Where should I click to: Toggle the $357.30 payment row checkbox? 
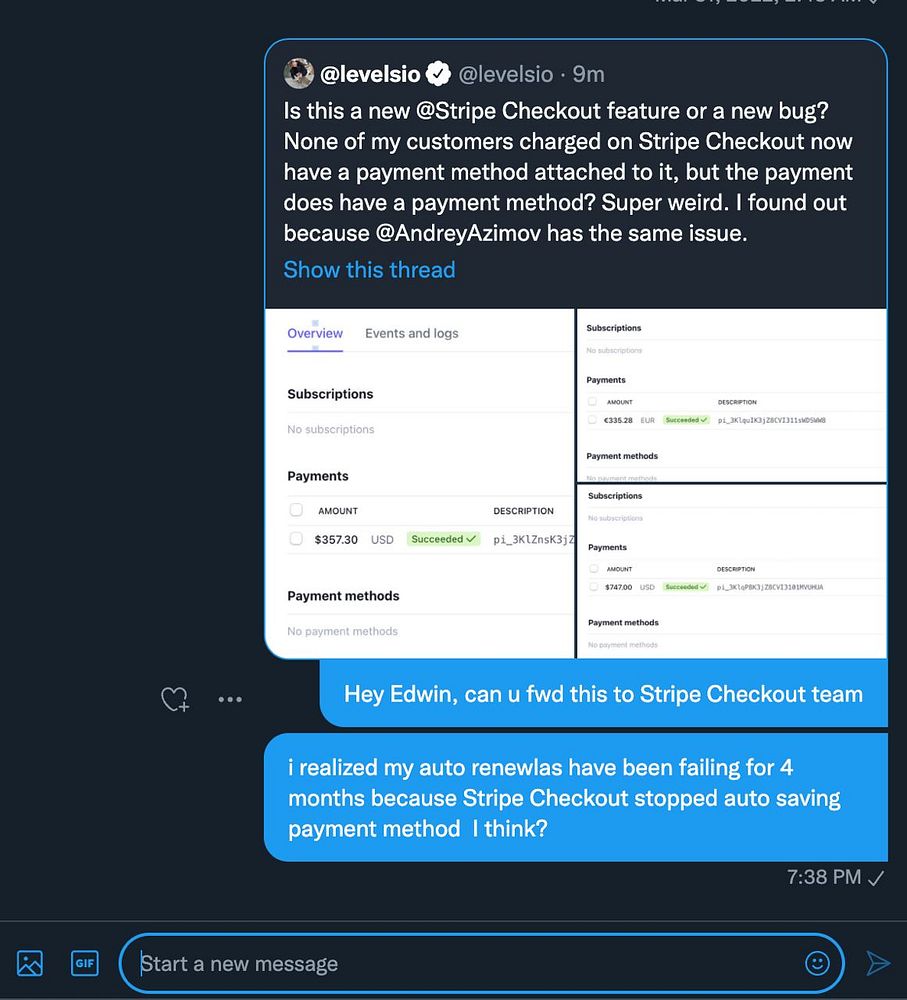coord(296,539)
